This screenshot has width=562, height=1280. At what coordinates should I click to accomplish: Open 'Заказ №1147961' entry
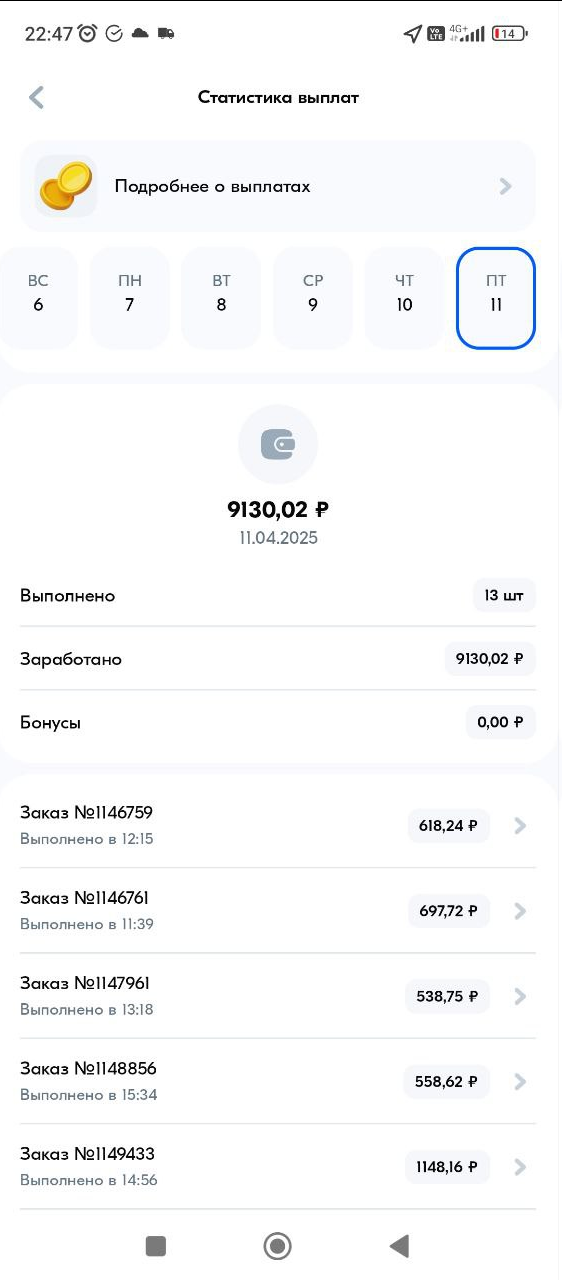(x=278, y=996)
